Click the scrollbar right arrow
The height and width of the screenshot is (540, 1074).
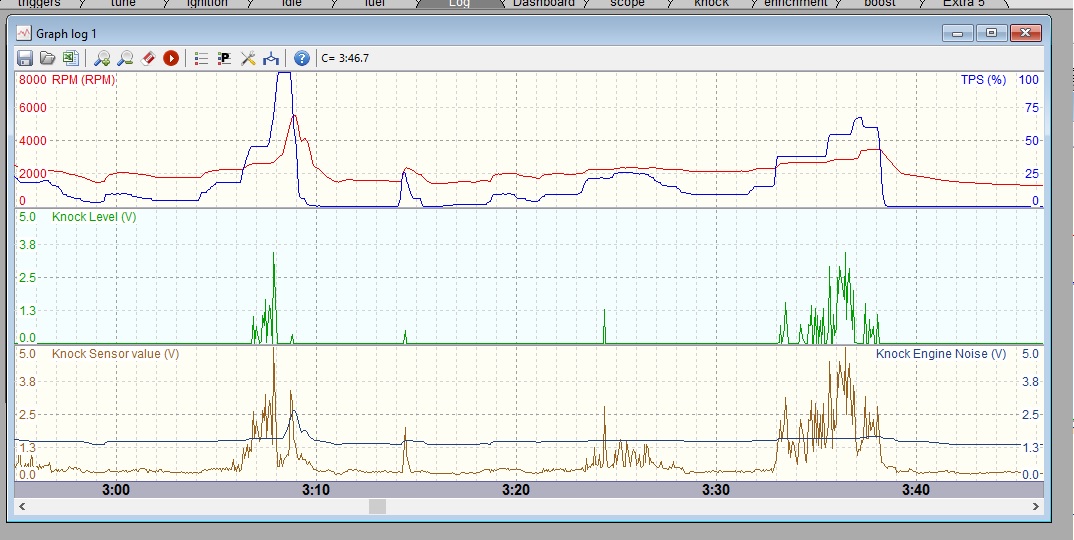tap(1034, 507)
